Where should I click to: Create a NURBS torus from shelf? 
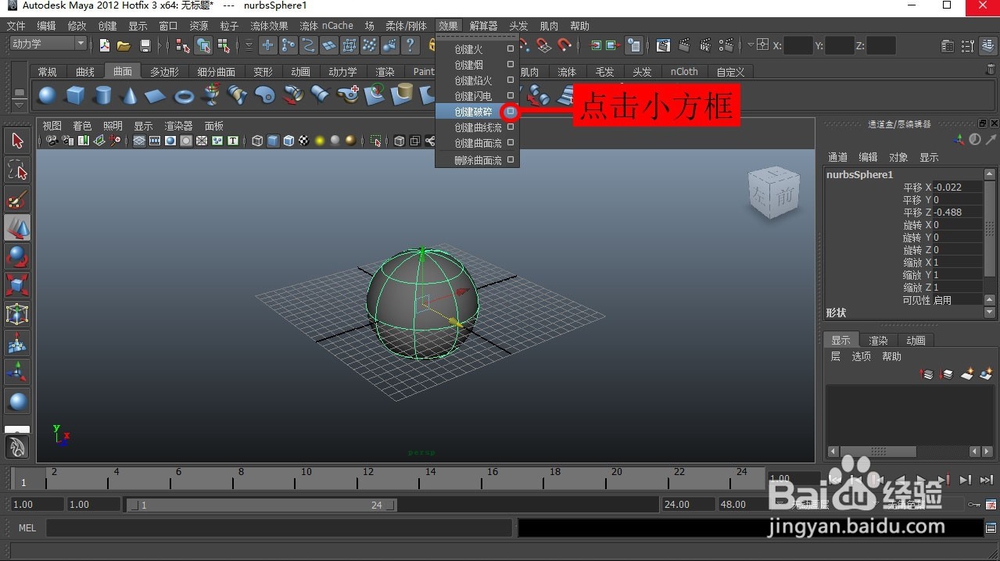(184, 97)
